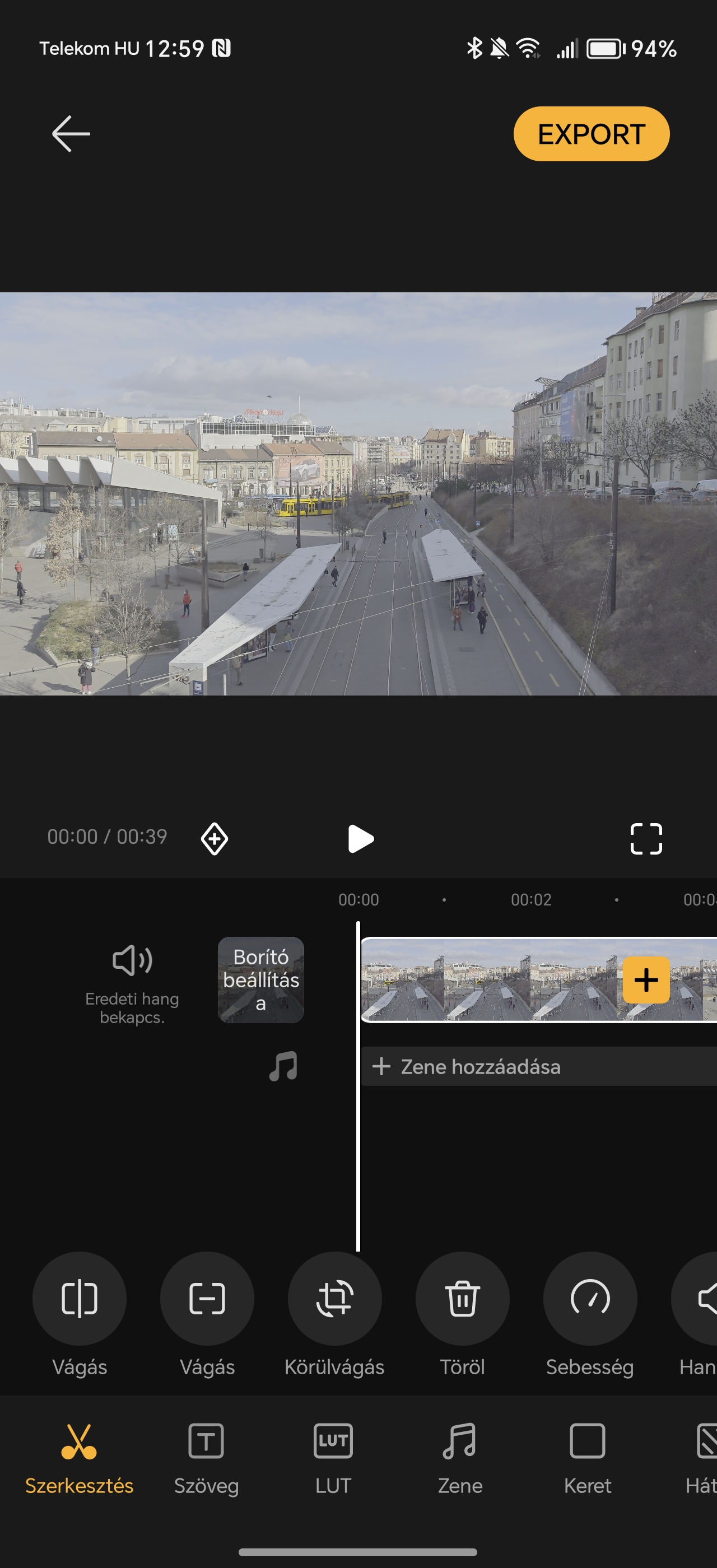Tap the home gesture bar
This screenshot has height=1568, width=717.
click(358, 1552)
